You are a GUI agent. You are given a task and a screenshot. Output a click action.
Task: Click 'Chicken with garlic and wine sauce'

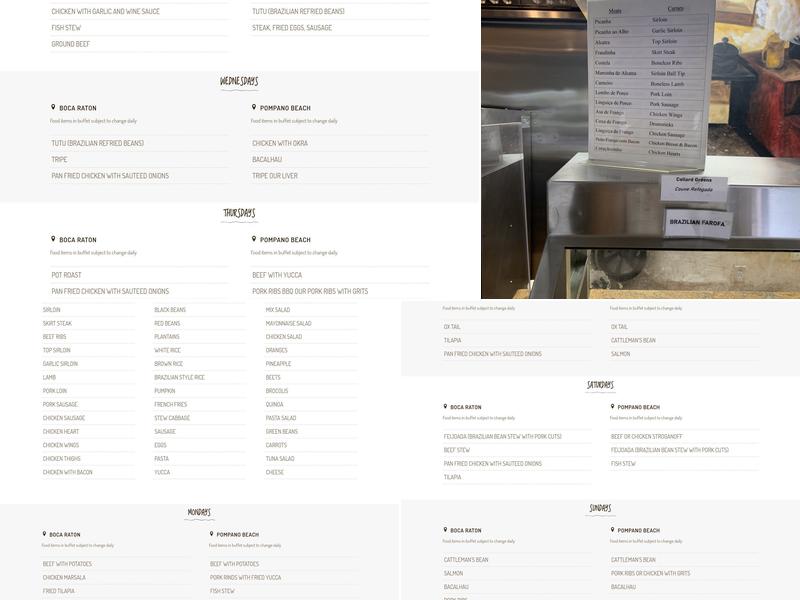[106, 11]
